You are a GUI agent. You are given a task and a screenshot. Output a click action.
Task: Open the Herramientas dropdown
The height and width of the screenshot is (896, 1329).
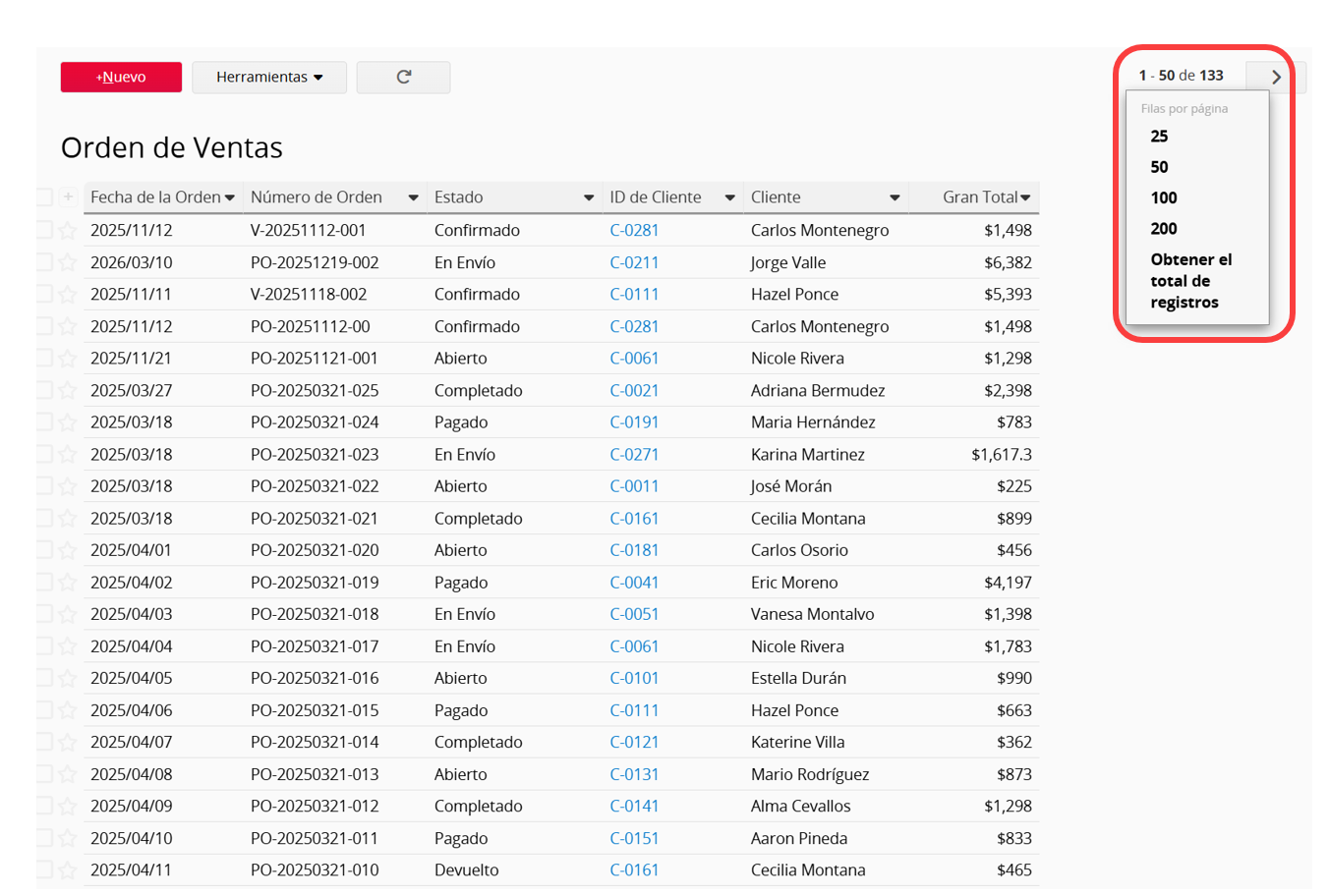pyautogui.click(x=269, y=77)
